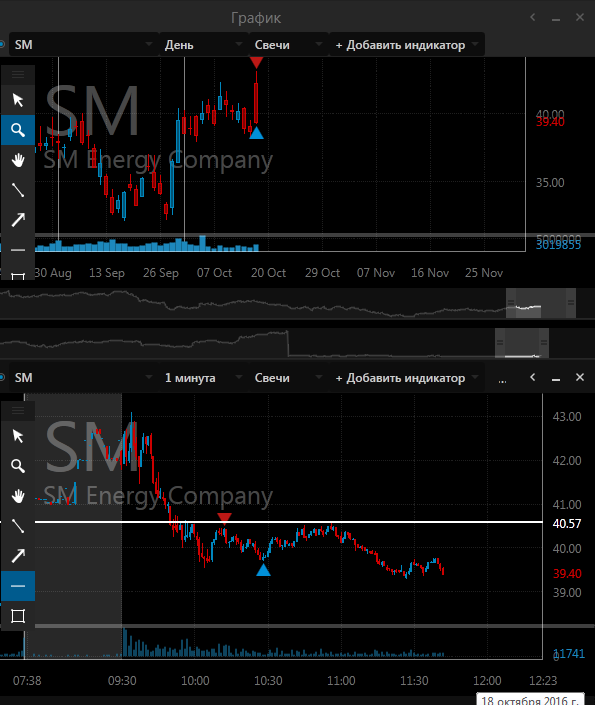Select the arrow drawing tool in 1-minute chart
Image resolution: width=595 pixels, height=705 pixels.
pyautogui.click(x=18, y=556)
